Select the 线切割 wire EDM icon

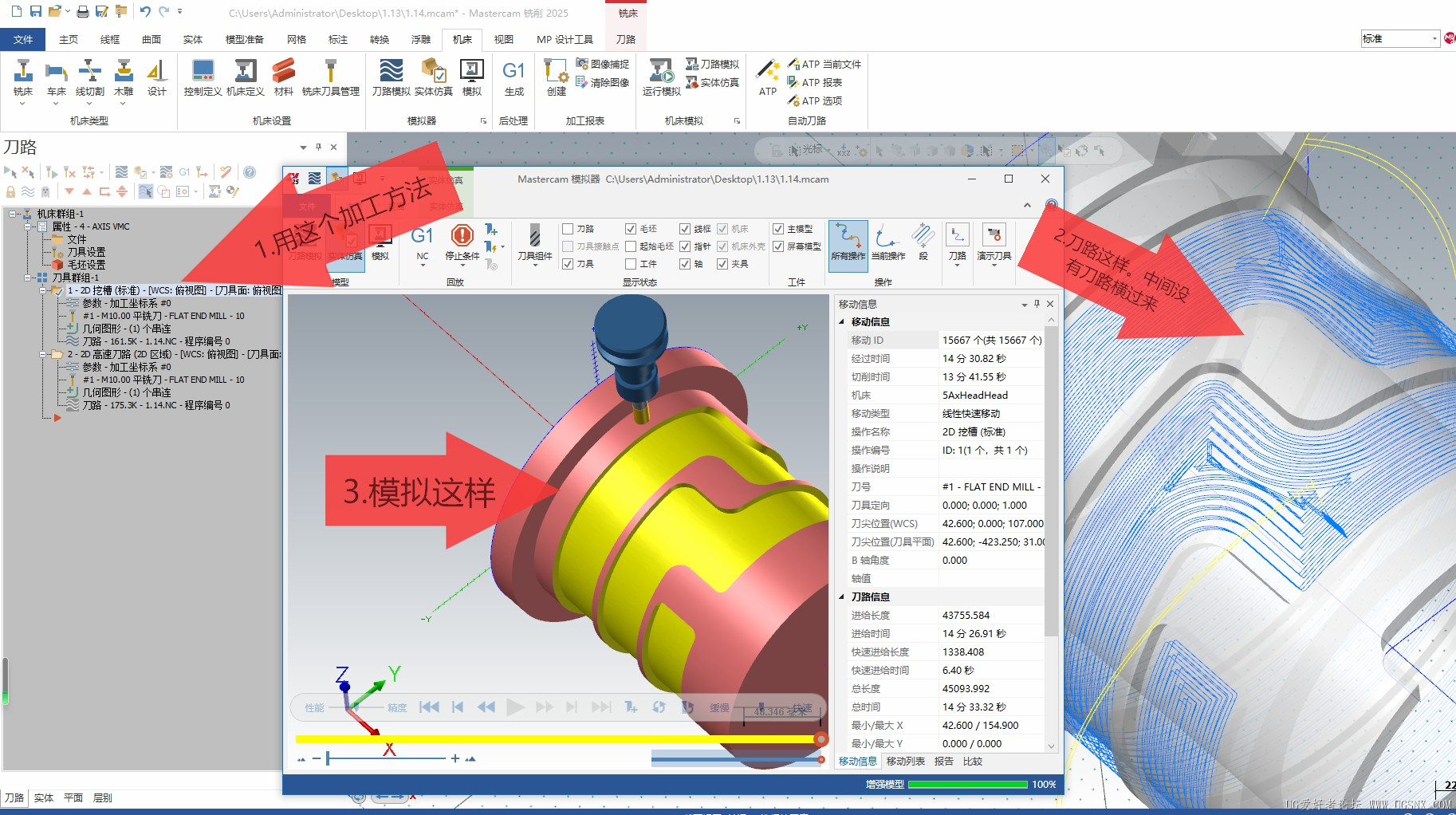[x=90, y=78]
